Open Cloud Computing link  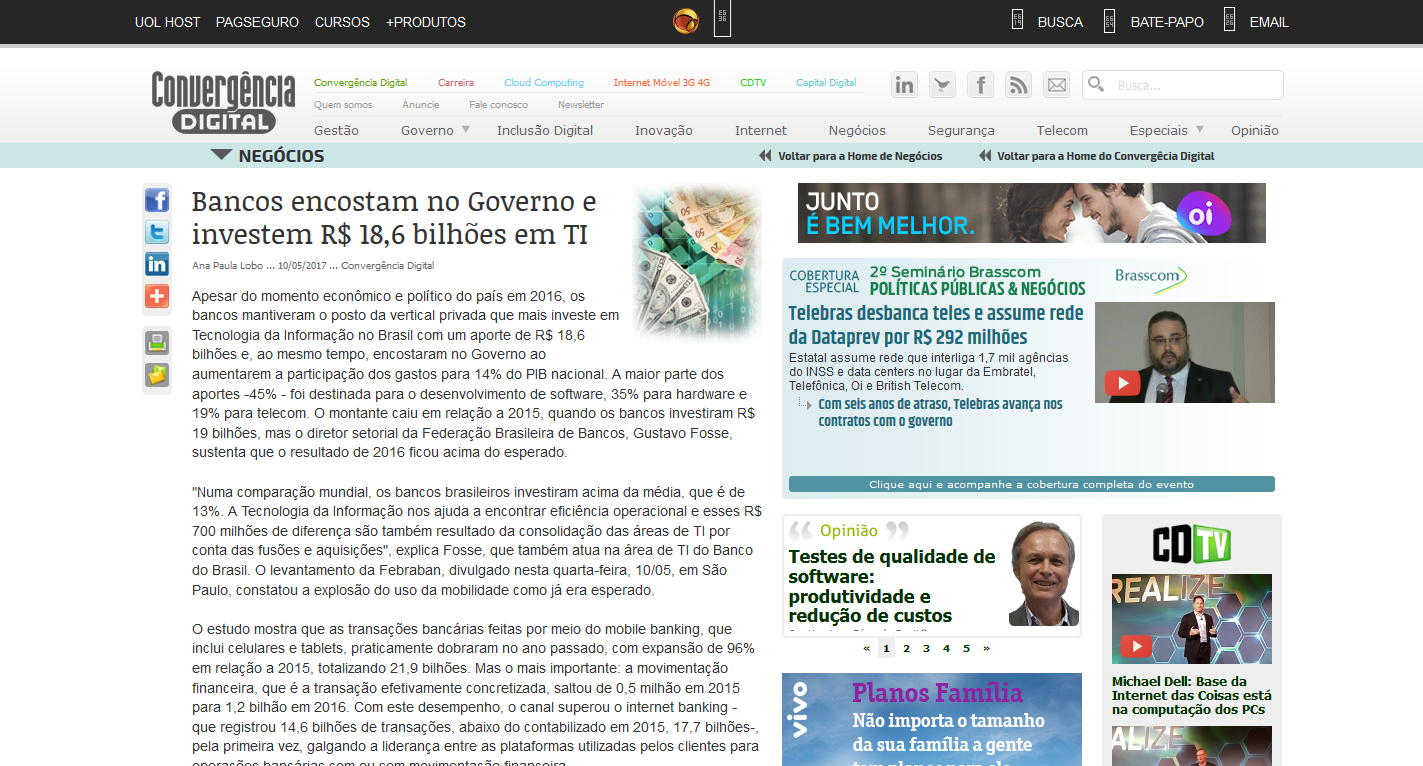(x=544, y=83)
